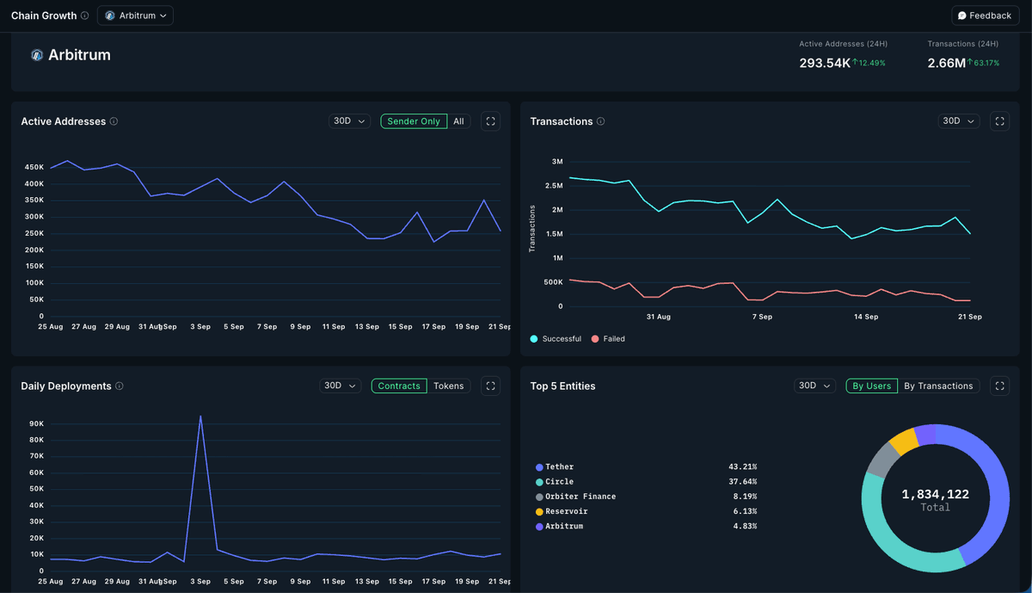
Task: Switch Top 5 Entities to By Transactions
Action: tap(938, 386)
